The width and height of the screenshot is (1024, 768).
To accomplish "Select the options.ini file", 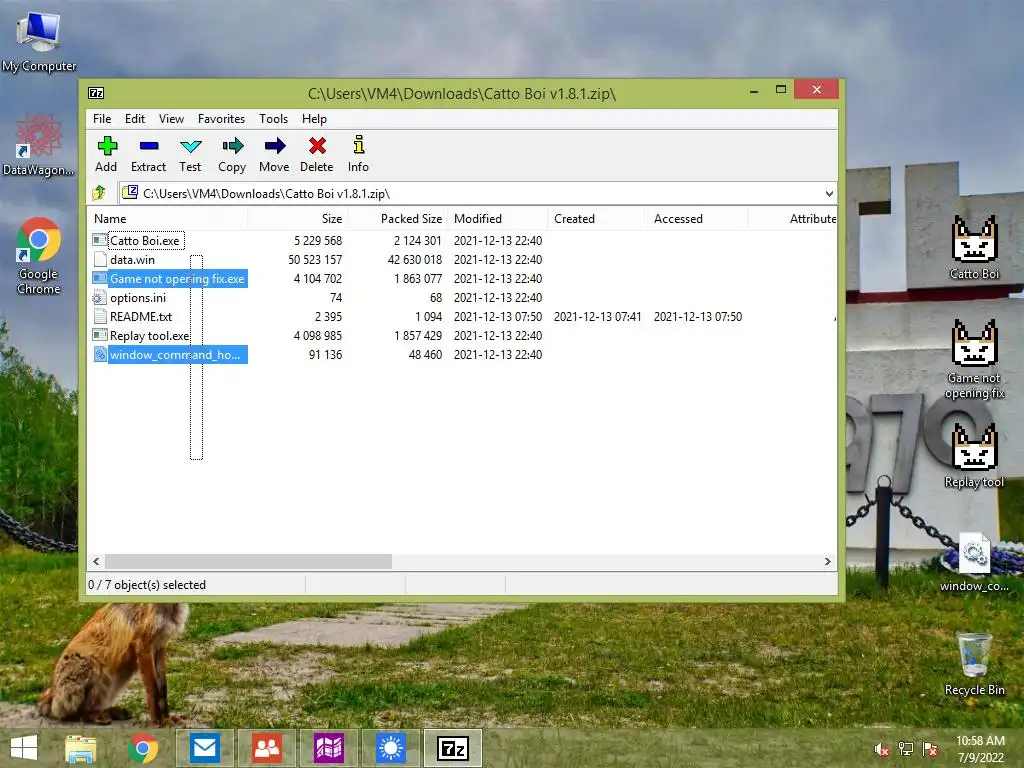I will 138,297.
